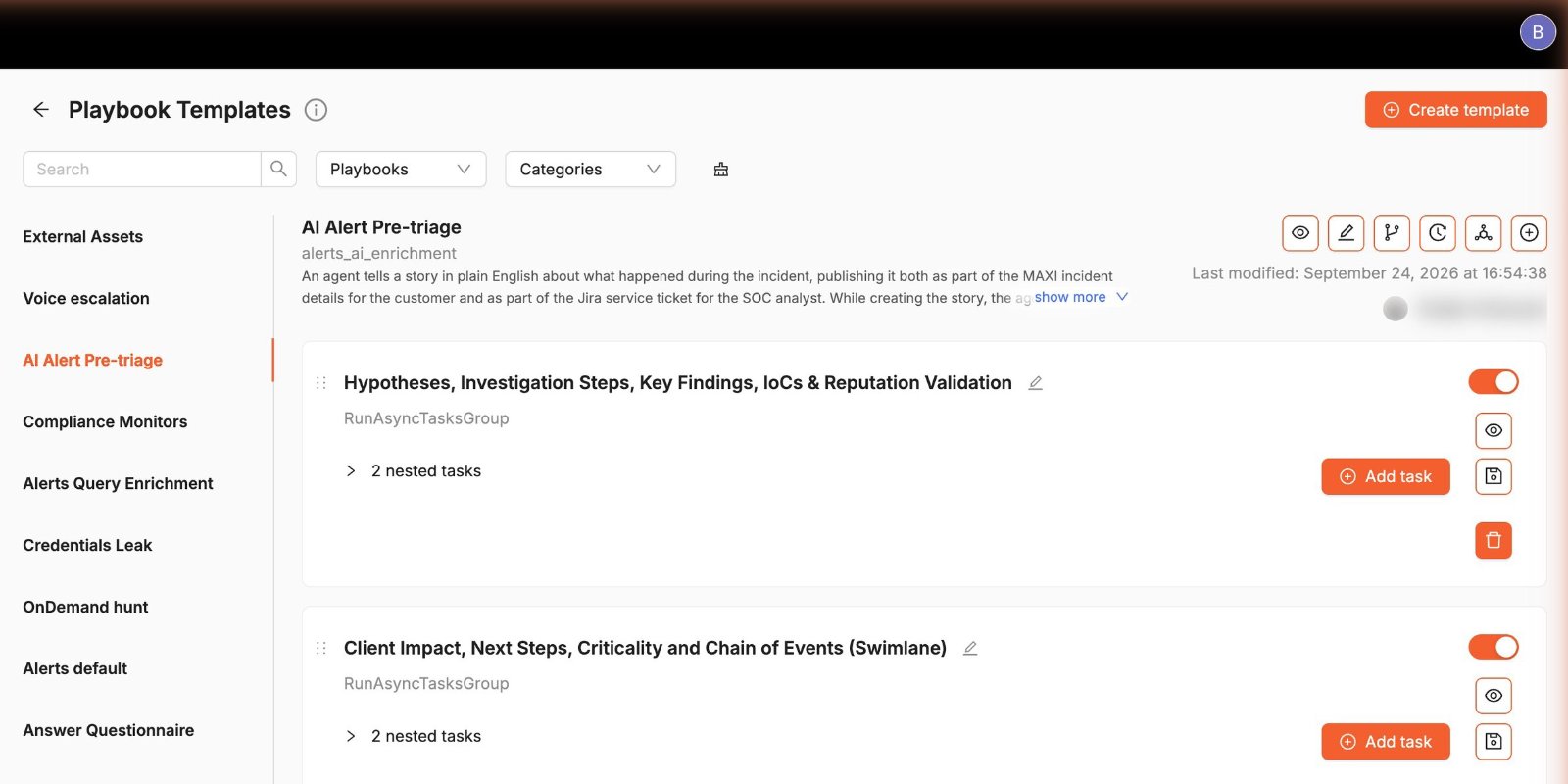Viewport: 1568px width, 784px height.
Task: Expand description with show more
Action: click(1081, 297)
